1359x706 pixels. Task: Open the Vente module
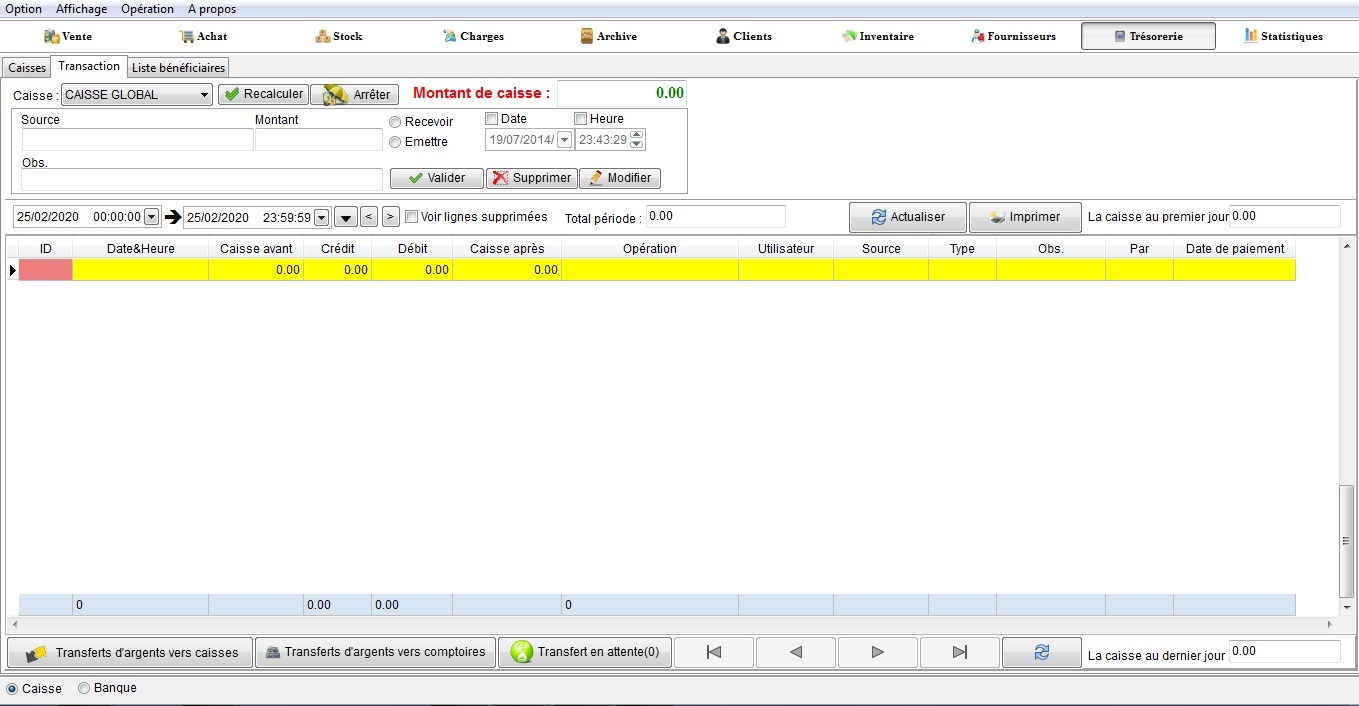pos(68,36)
